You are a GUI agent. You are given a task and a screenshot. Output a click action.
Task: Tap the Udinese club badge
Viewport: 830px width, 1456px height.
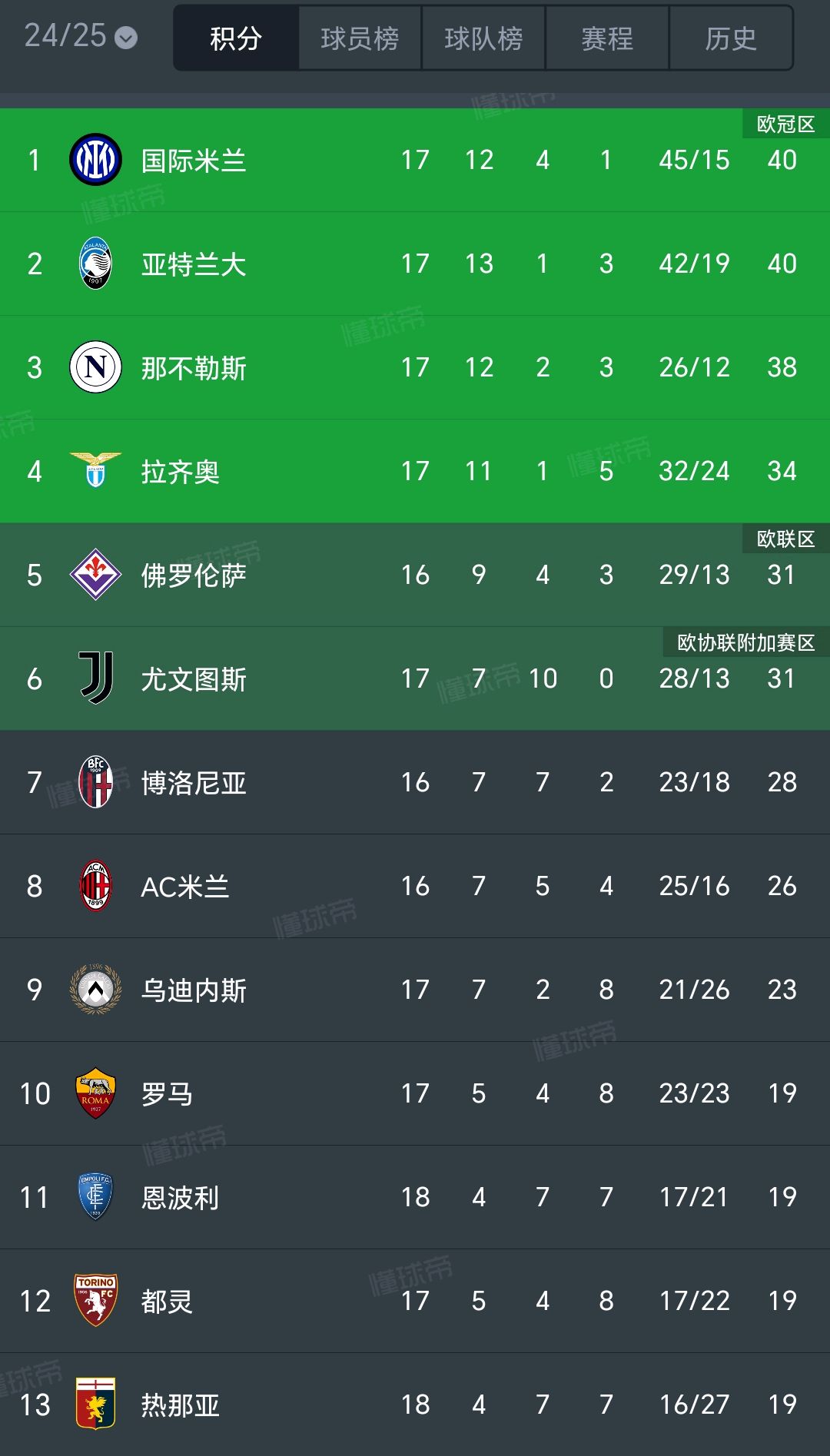tap(95, 990)
